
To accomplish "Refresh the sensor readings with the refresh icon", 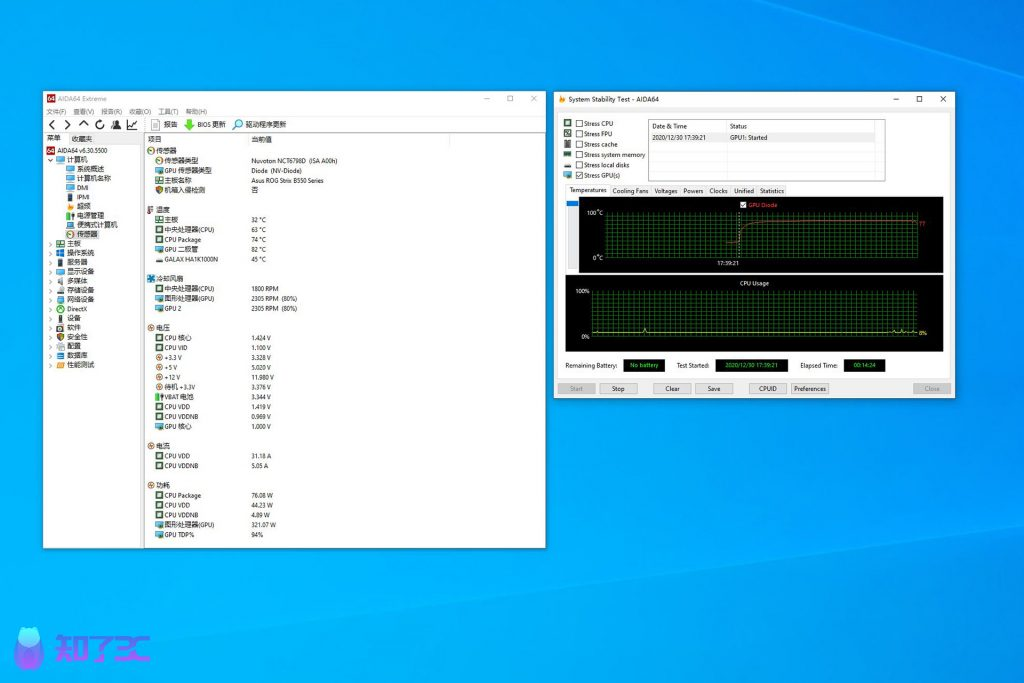I will pyautogui.click(x=99, y=124).
